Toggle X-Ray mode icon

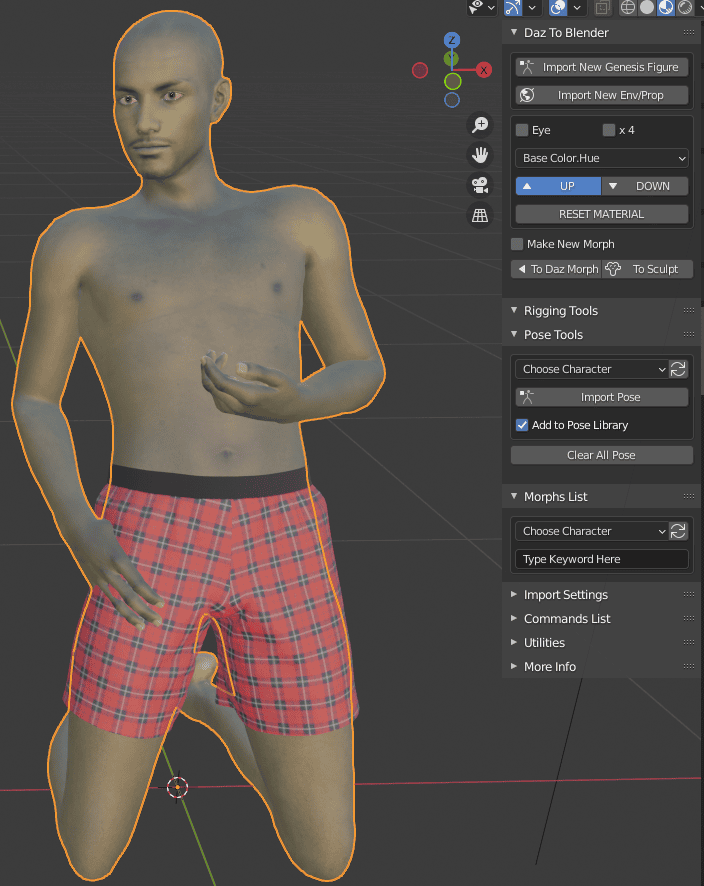602,7
